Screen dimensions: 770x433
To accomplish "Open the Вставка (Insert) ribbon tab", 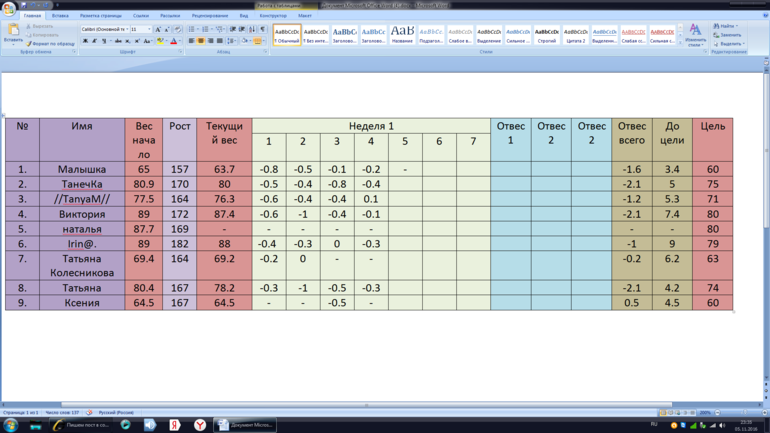I will tap(60, 16).
